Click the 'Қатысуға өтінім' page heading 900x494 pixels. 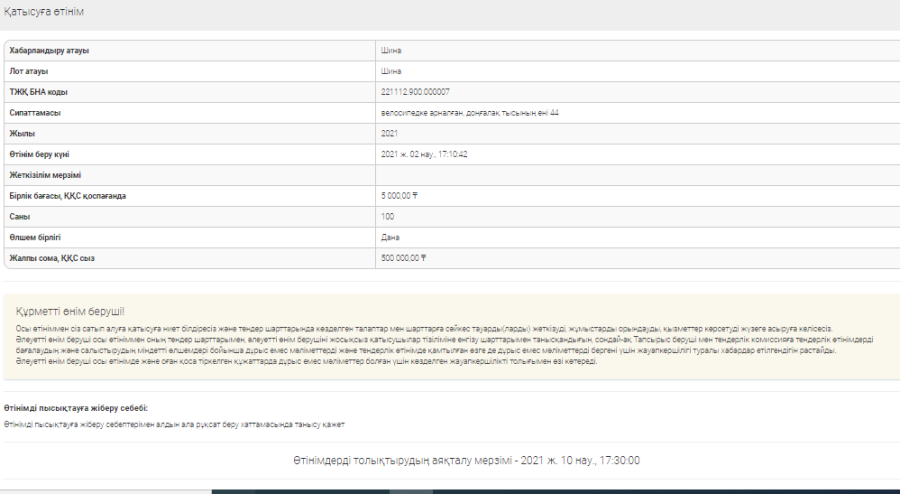click(44, 11)
